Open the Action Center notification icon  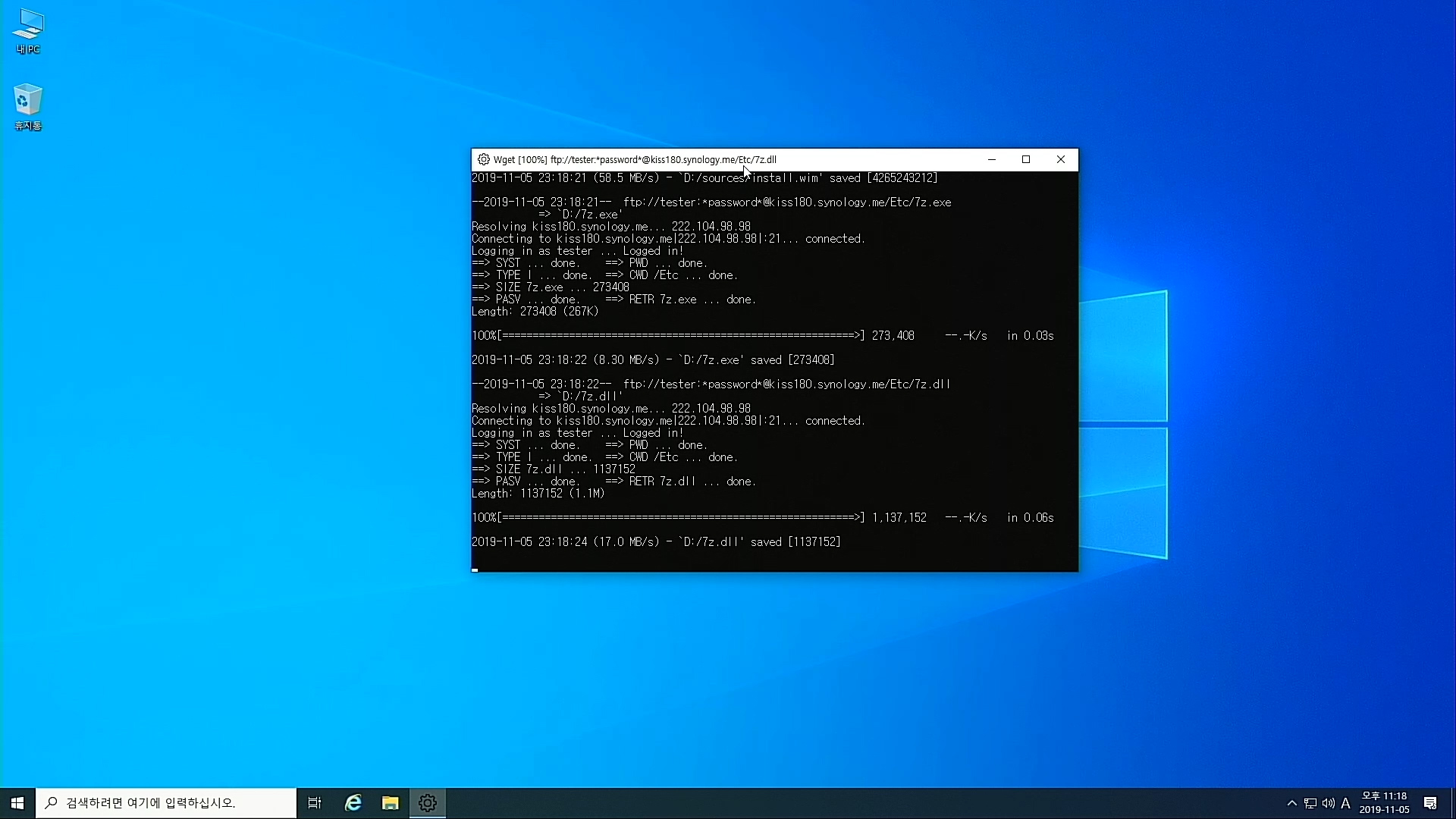(x=1430, y=803)
